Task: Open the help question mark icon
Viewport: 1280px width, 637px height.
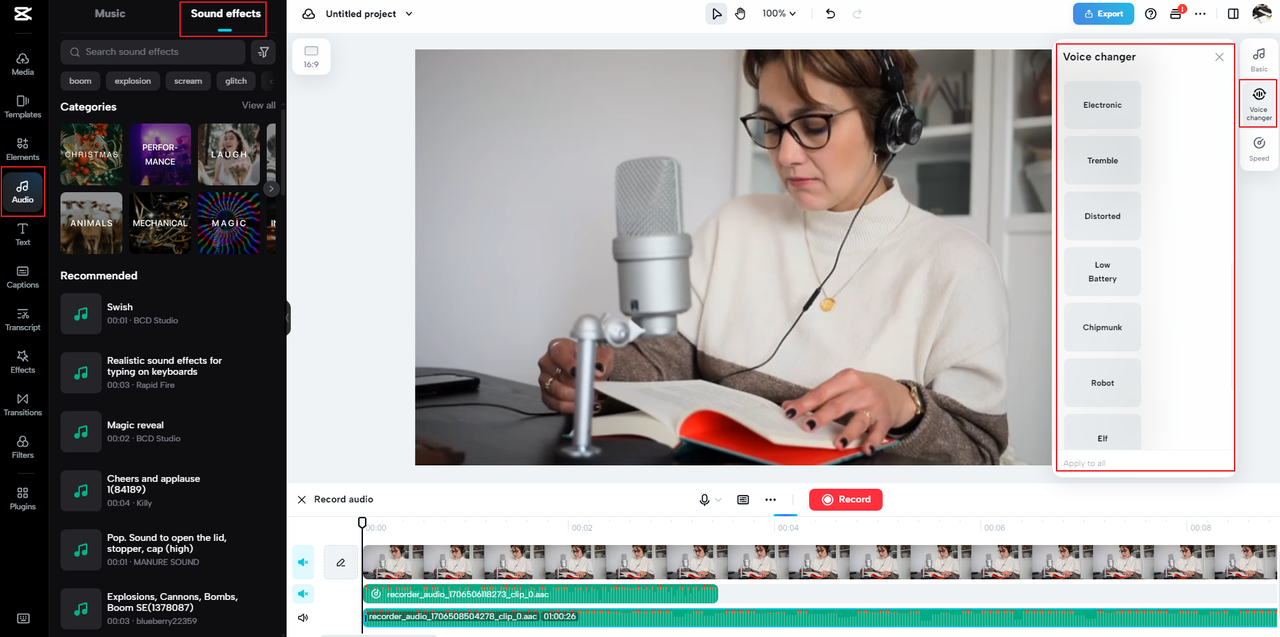Action: 1150,14
